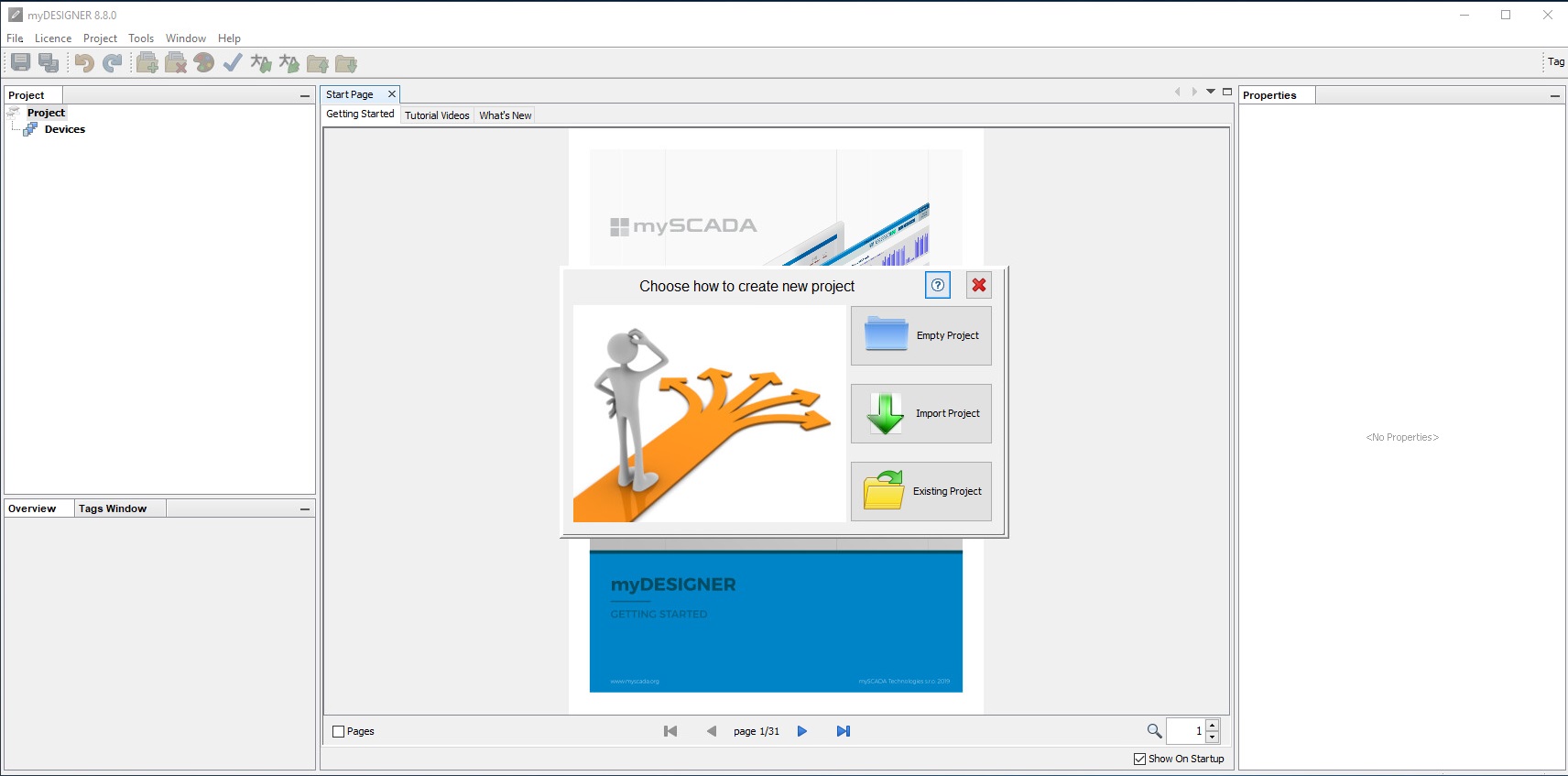Open the Project menu

click(x=100, y=38)
